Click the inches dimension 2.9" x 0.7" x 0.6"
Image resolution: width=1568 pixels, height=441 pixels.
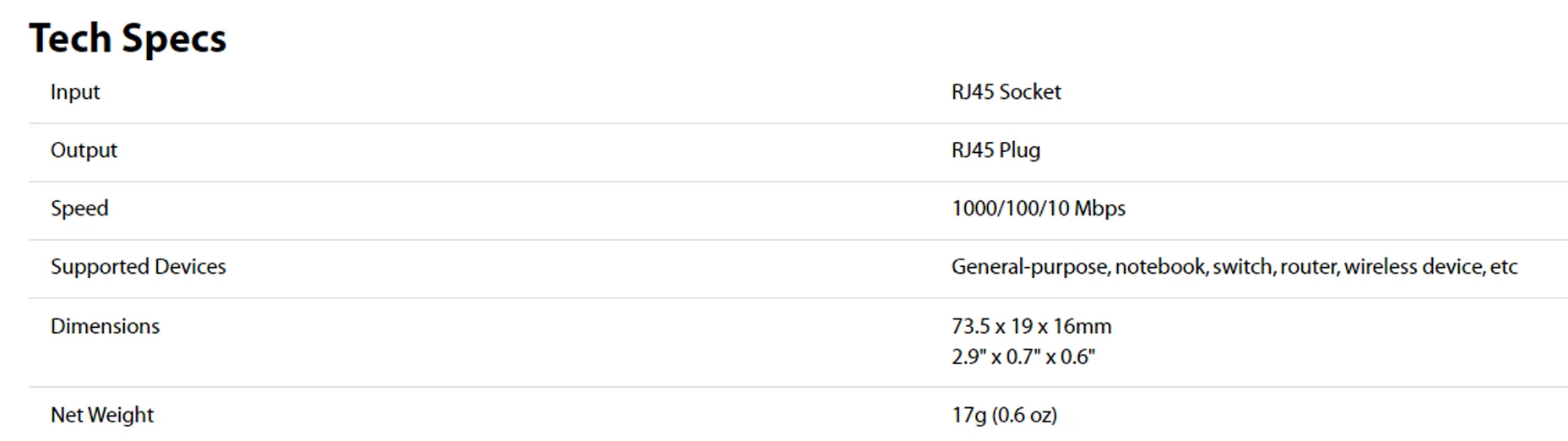[x=1023, y=357]
